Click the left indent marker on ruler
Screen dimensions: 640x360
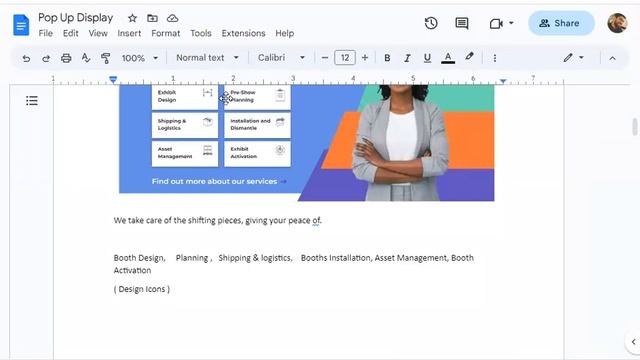[x=113, y=80]
